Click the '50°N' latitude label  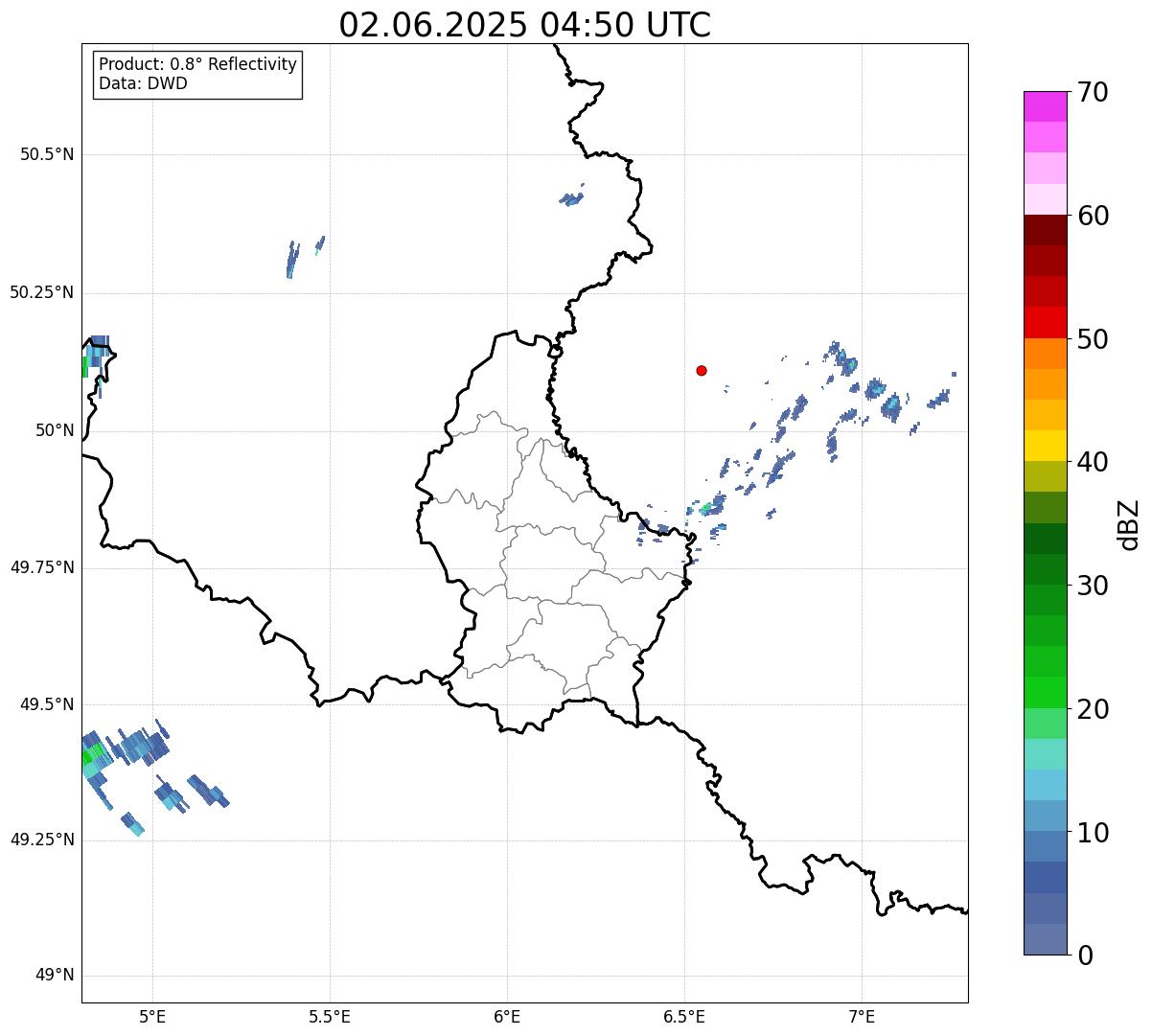click(55, 430)
